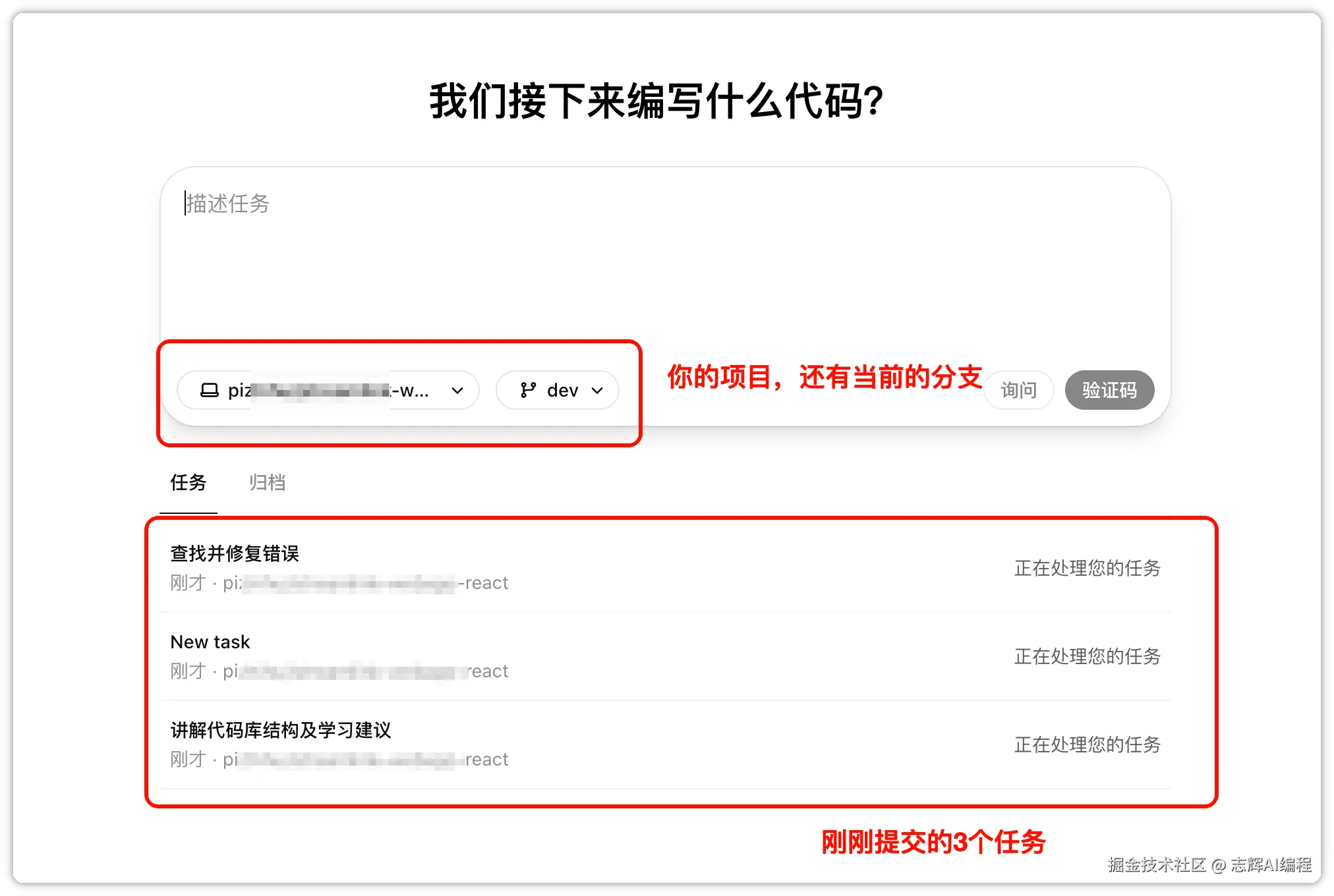Click the 验证码 button

click(x=1109, y=390)
